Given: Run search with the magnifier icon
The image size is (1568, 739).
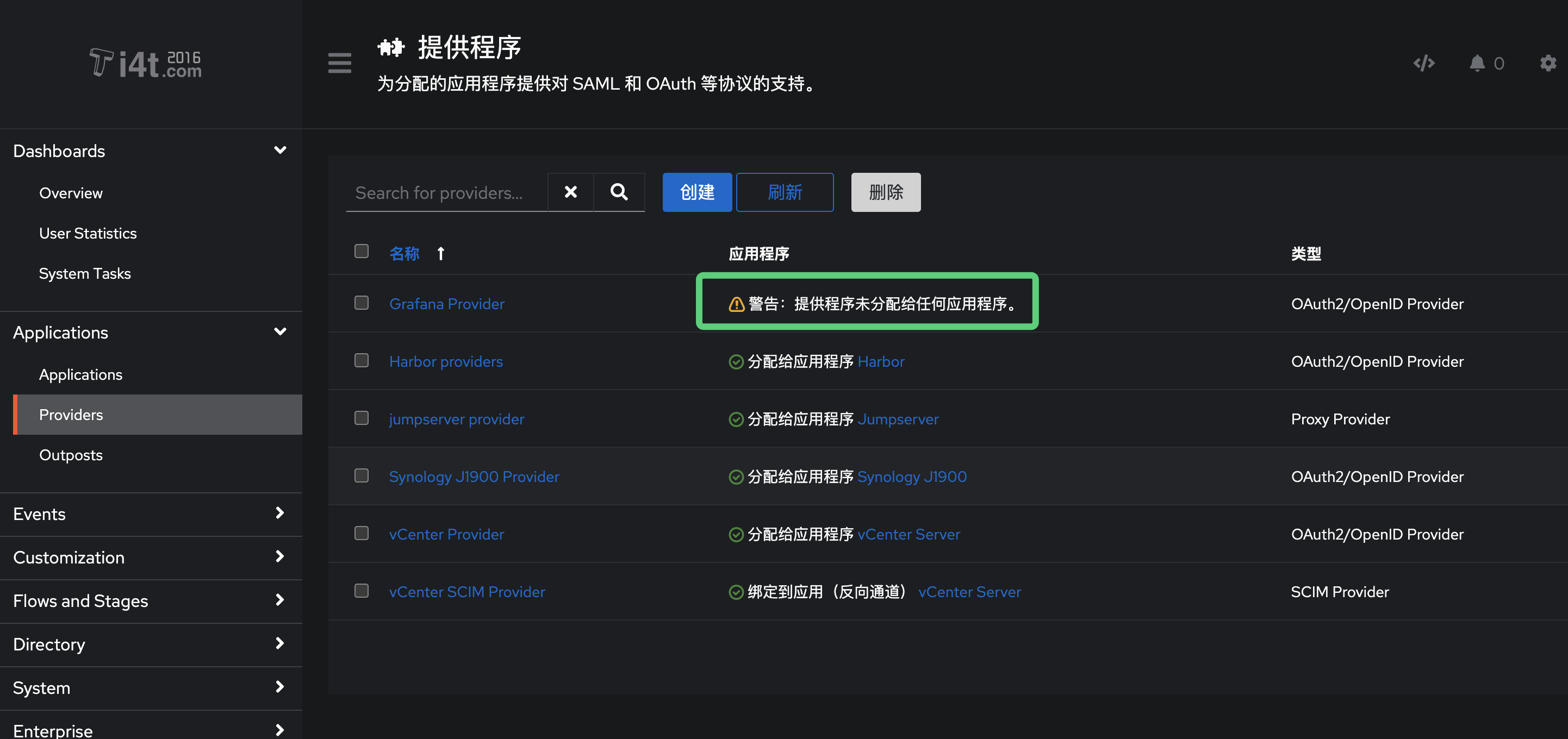Looking at the screenshot, I should coord(618,192).
